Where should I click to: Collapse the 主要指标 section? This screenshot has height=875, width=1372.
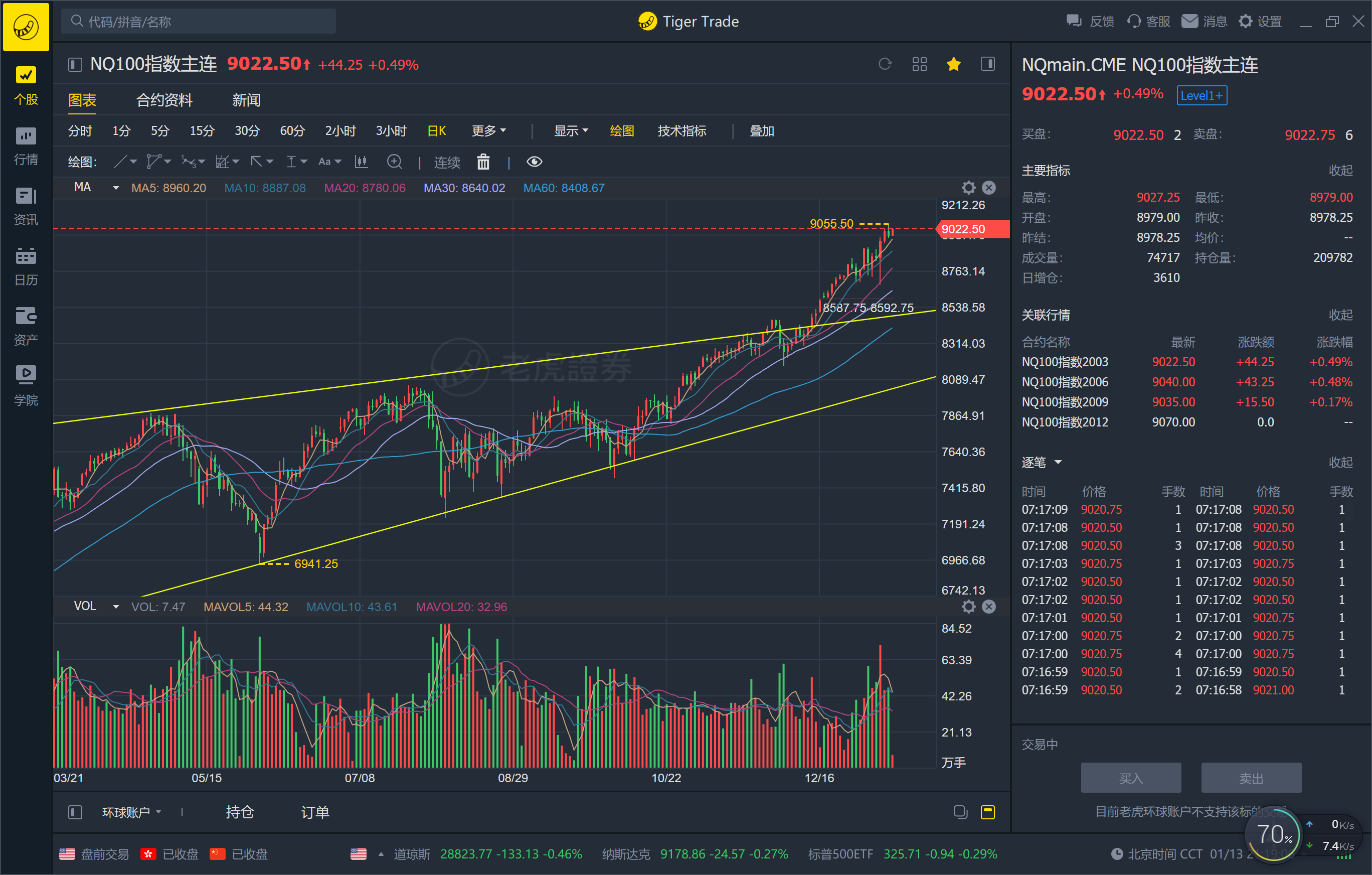click(1341, 171)
